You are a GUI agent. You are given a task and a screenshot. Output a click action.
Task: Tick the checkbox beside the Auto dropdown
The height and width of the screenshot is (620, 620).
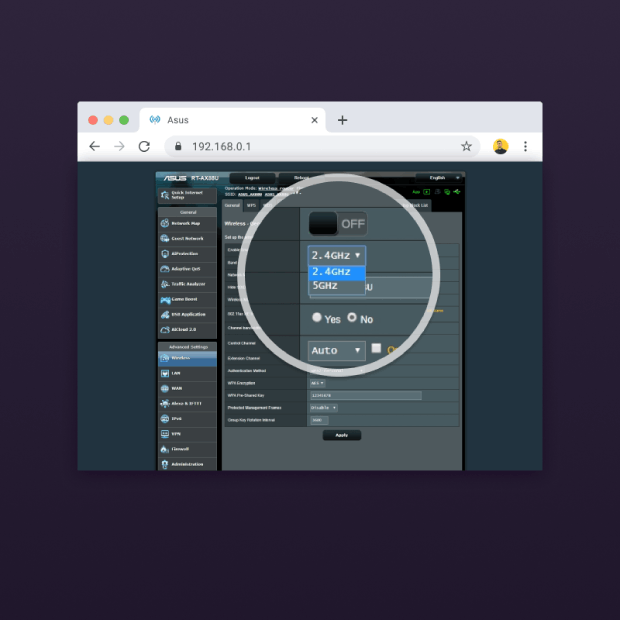(x=376, y=349)
